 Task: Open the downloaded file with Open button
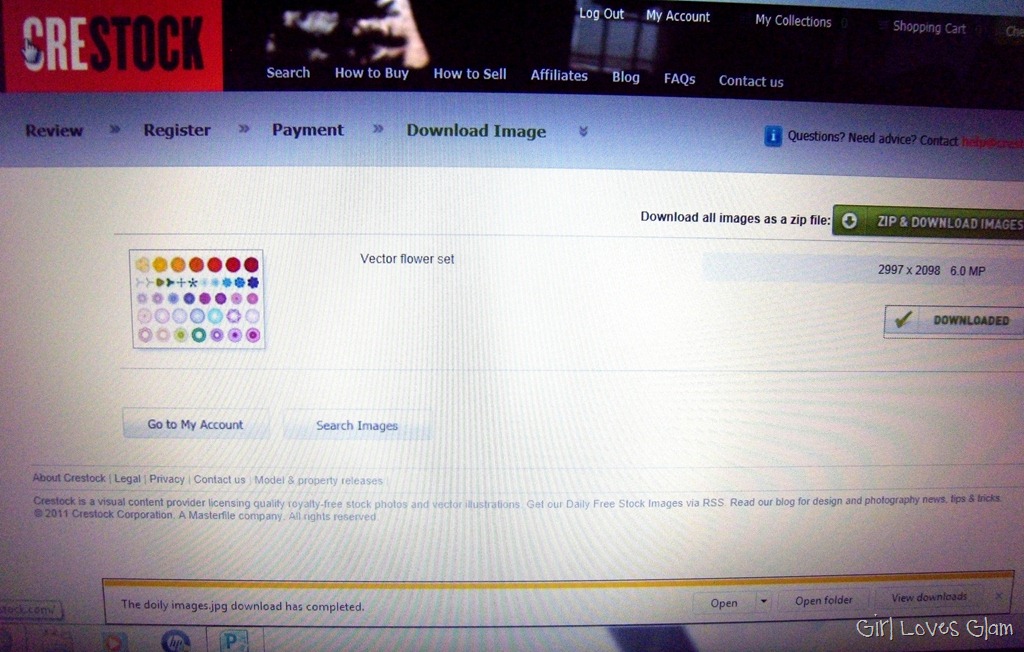[x=724, y=602]
